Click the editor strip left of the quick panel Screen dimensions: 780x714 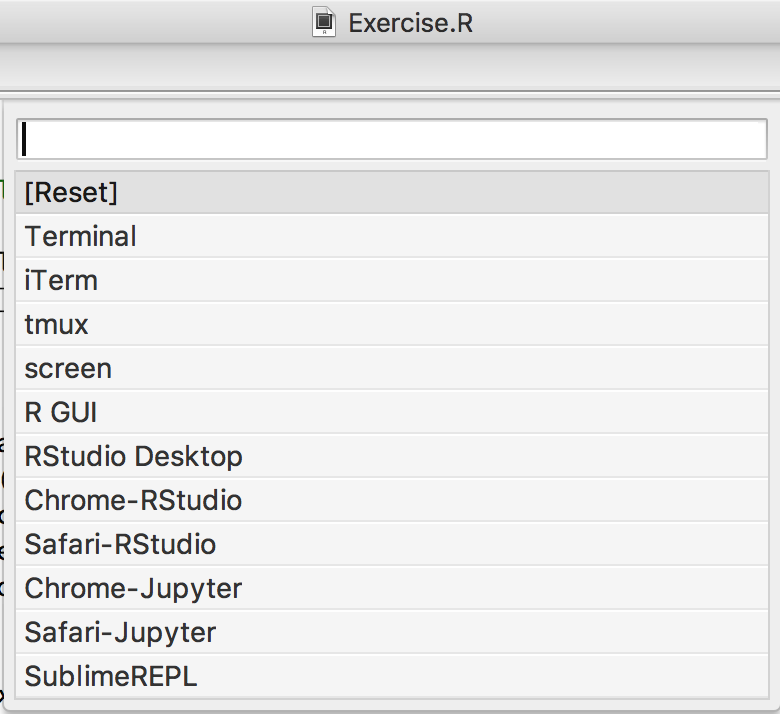[1, 398]
